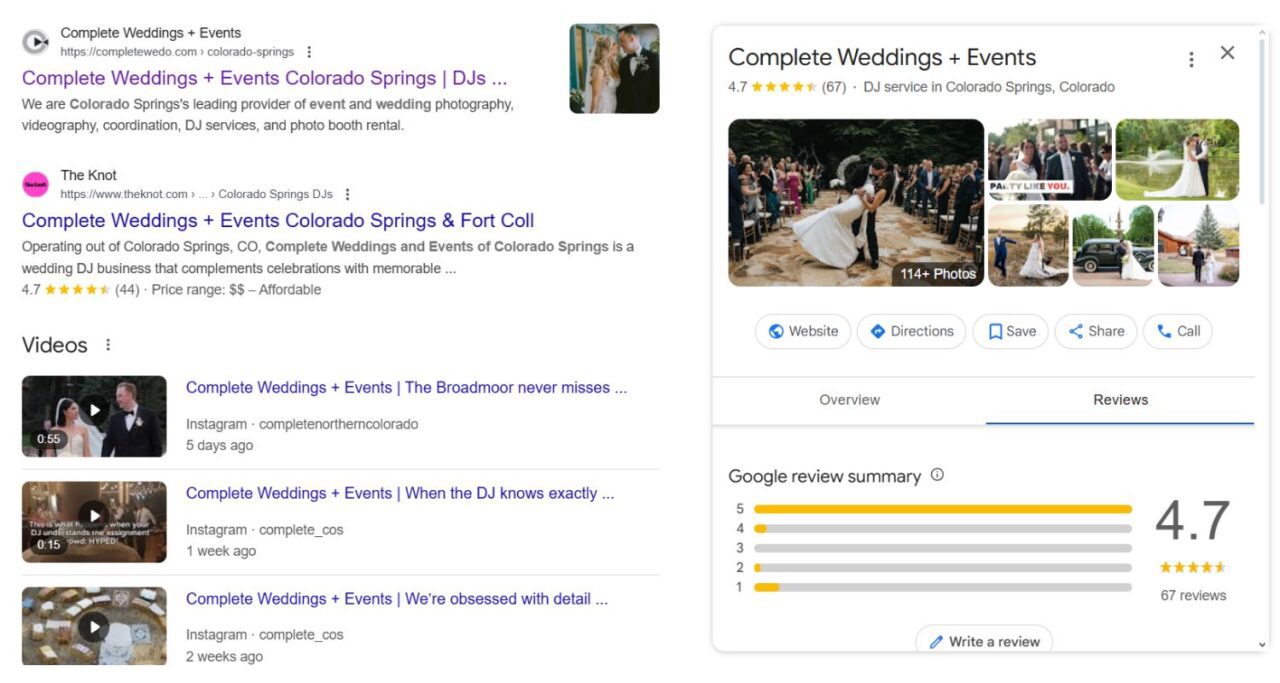Click the theknot.com URL breadcrumb
The height and width of the screenshot is (683, 1280).
[196, 194]
